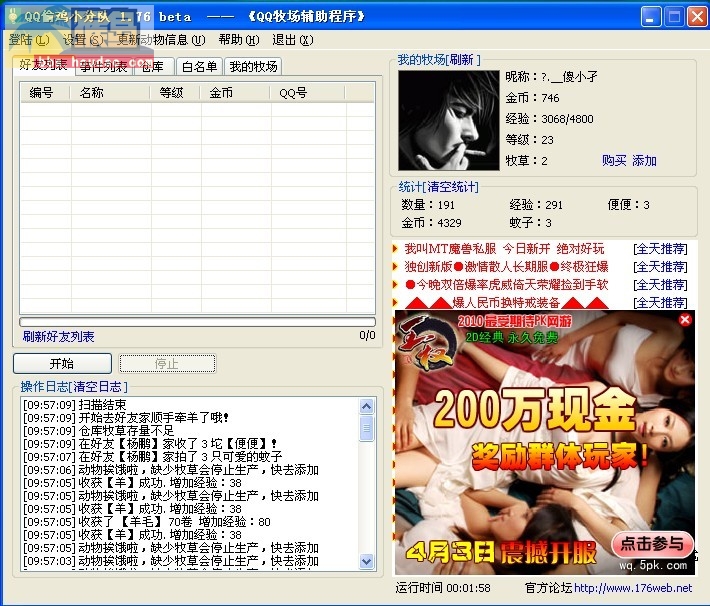The width and height of the screenshot is (710, 606).
Task: Click the log line 扫描结束
Action: tap(75, 404)
